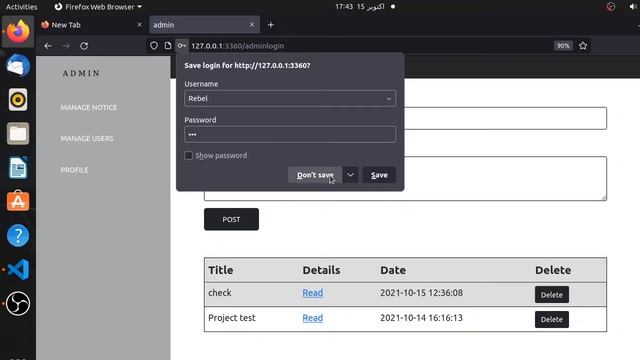
Task: Open OBS Studio from the dock
Action: tap(18, 303)
